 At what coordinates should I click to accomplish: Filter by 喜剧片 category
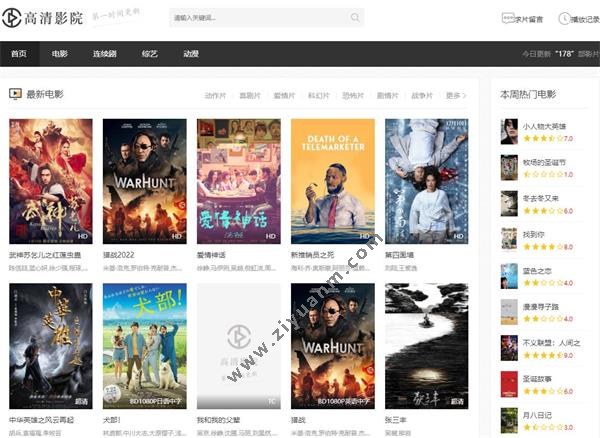[250, 96]
